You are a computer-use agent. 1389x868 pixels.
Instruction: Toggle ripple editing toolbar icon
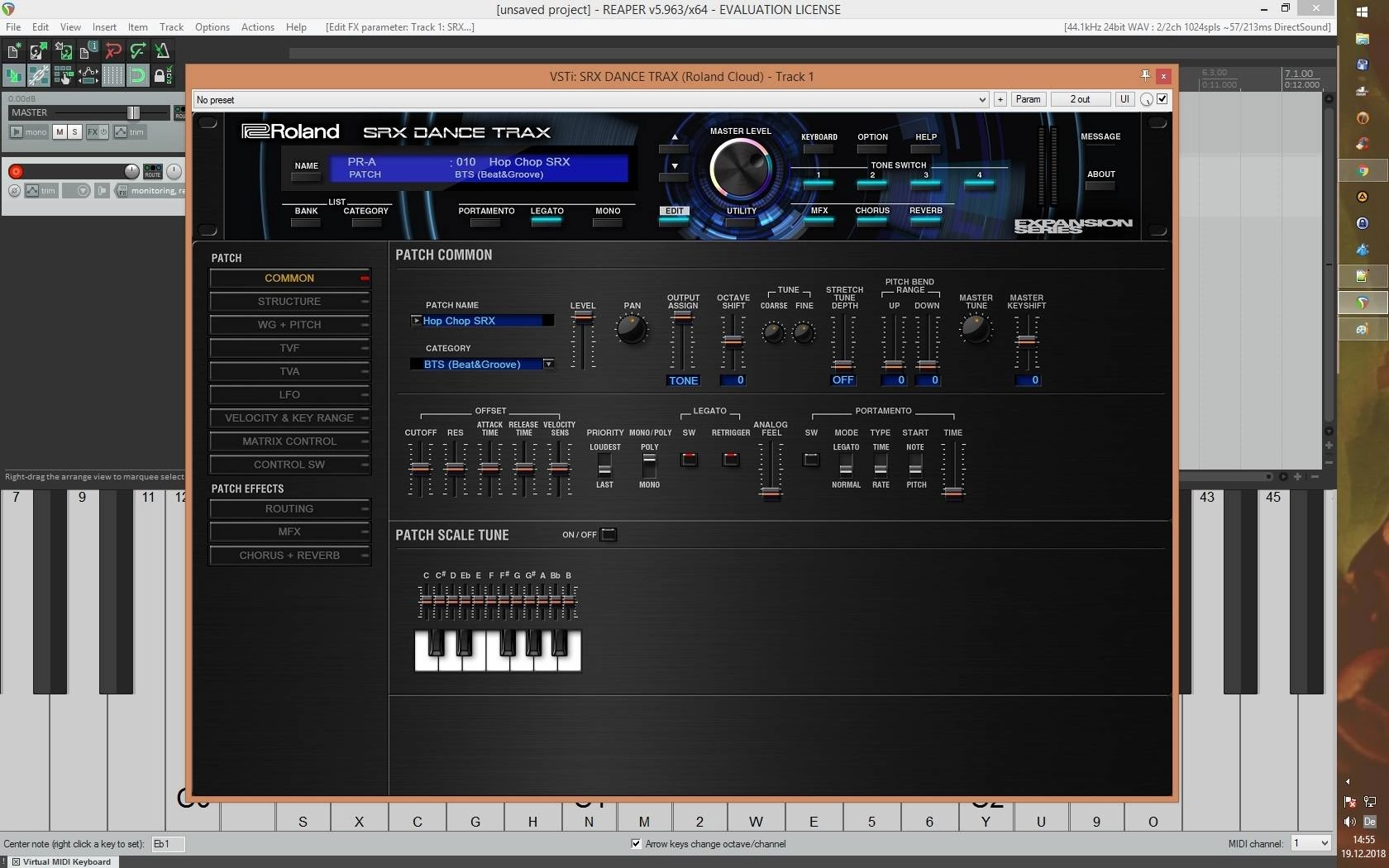pos(63,76)
